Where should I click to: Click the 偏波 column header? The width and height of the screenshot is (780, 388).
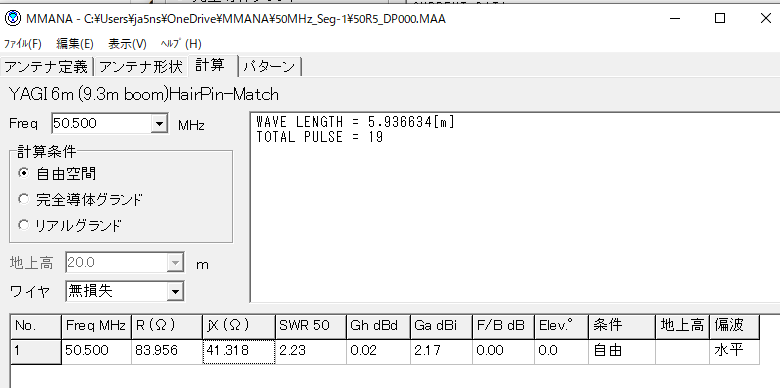735,326
